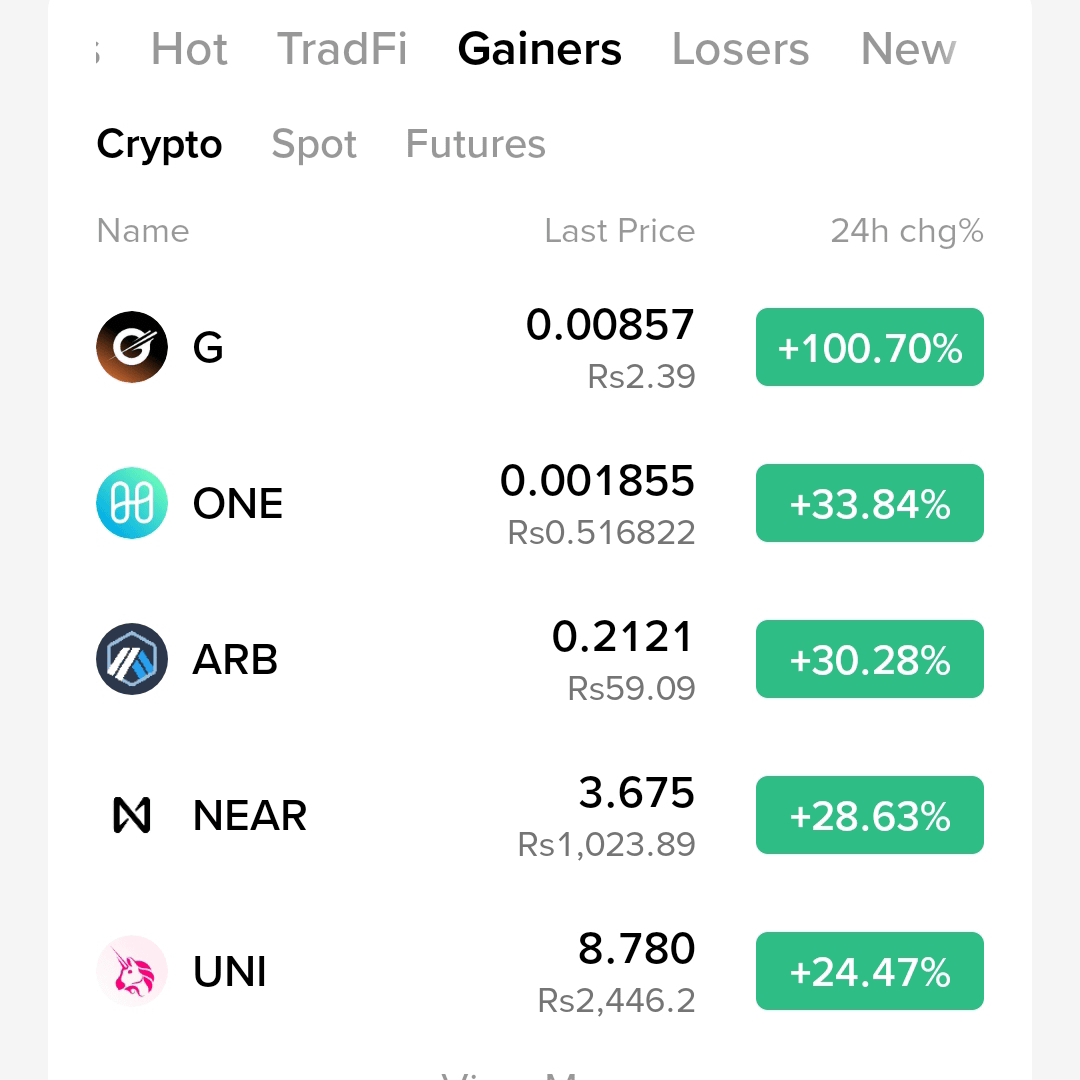Toggle the +33.84% change badge

(870, 503)
